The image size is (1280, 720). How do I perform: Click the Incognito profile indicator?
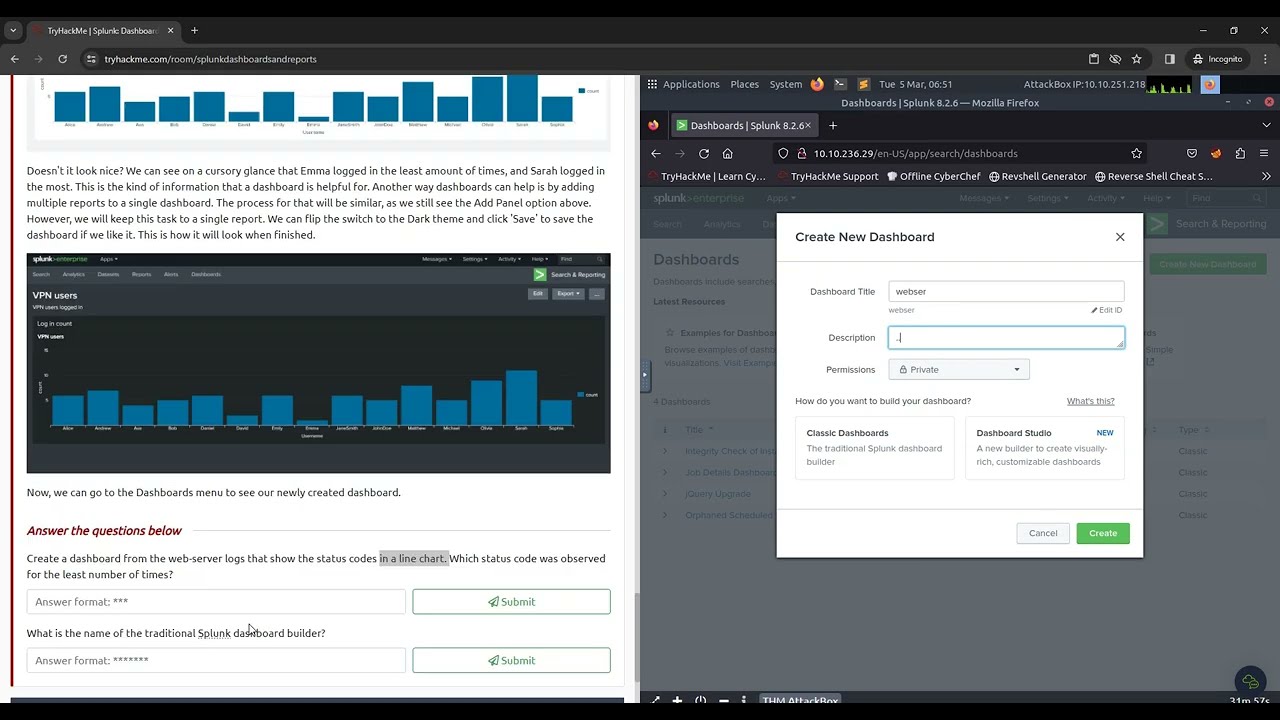pyautogui.click(x=1217, y=59)
